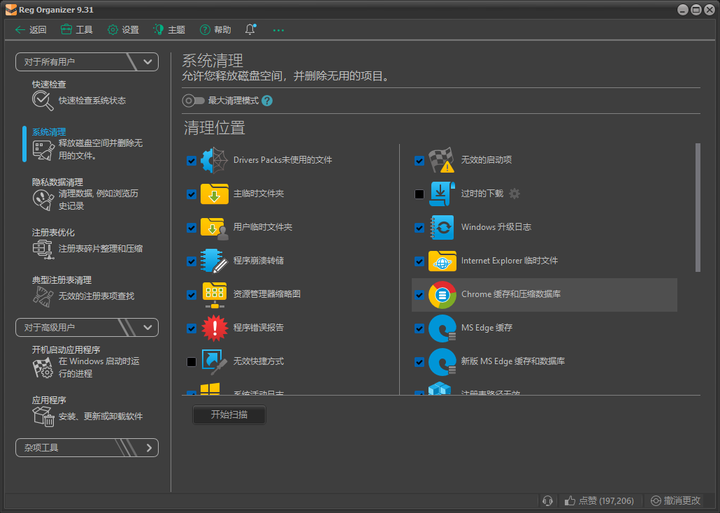Open the 设置 menu

coord(123,30)
